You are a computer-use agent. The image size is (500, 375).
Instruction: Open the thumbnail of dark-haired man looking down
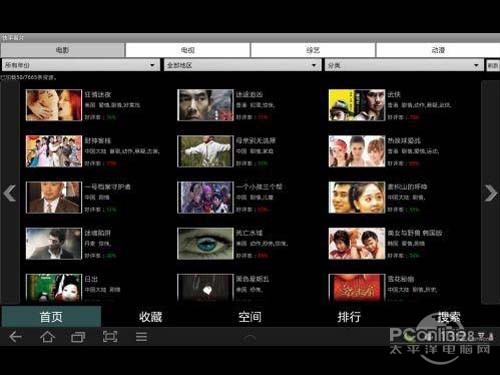54,243
